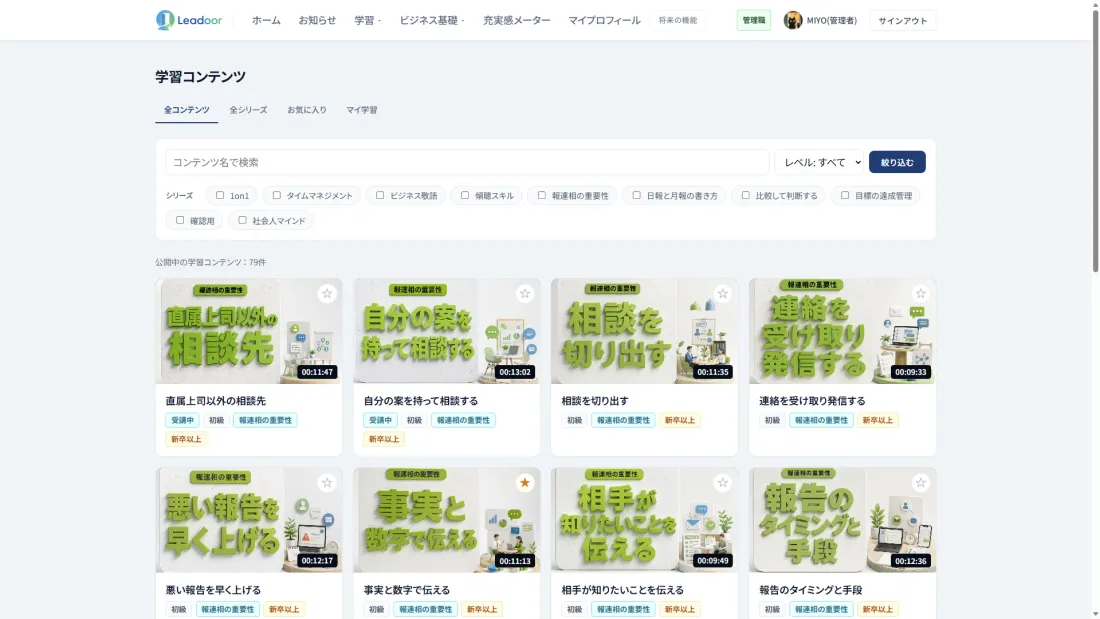Open thumbnail of 相手が知りたいことを伝える
This screenshot has width=1100, height=619.
pyautogui.click(x=645, y=520)
